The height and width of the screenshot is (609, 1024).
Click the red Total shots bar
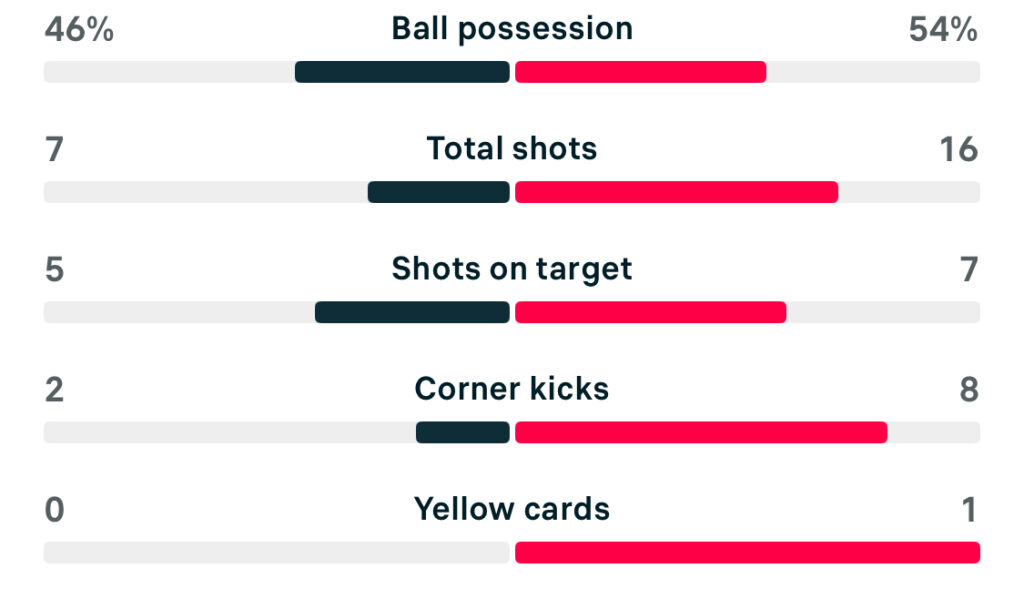676,192
